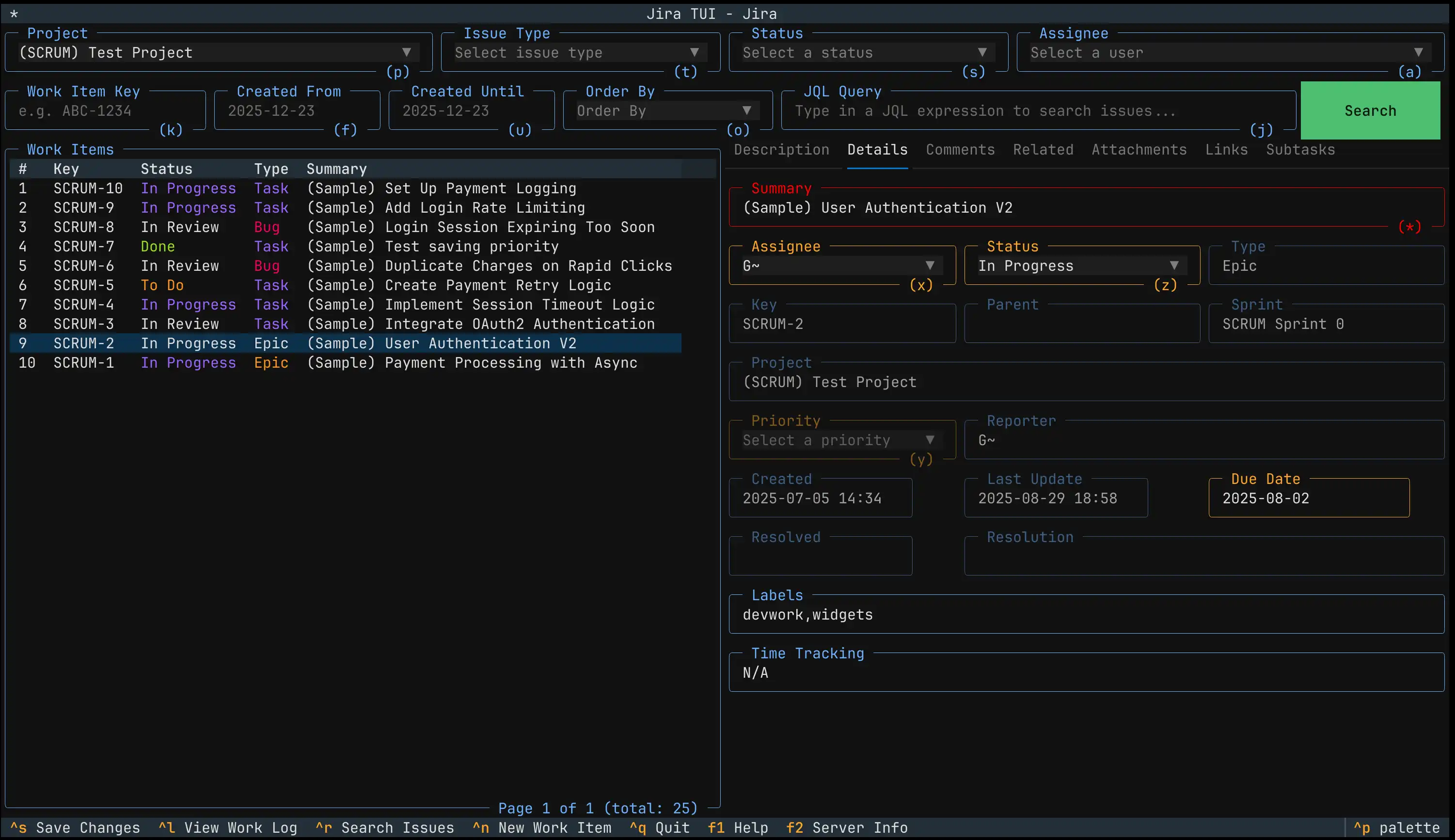Viewport: 1455px width, 840px height.
Task: Click the Resolved field
Action: 820,557
